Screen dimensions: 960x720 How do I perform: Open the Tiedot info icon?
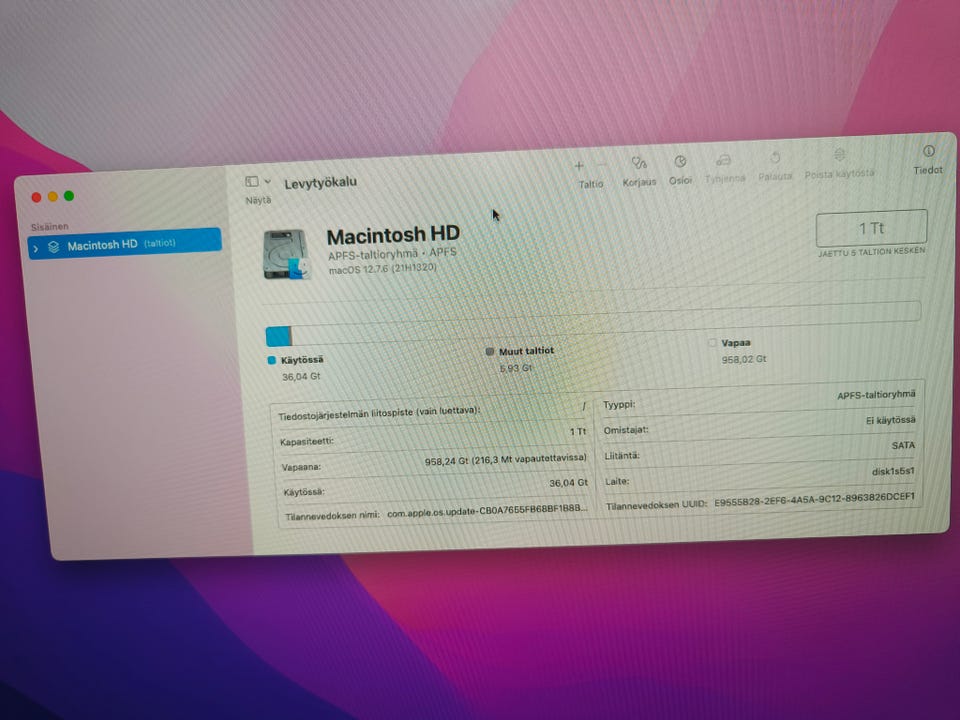click(929, 151)
